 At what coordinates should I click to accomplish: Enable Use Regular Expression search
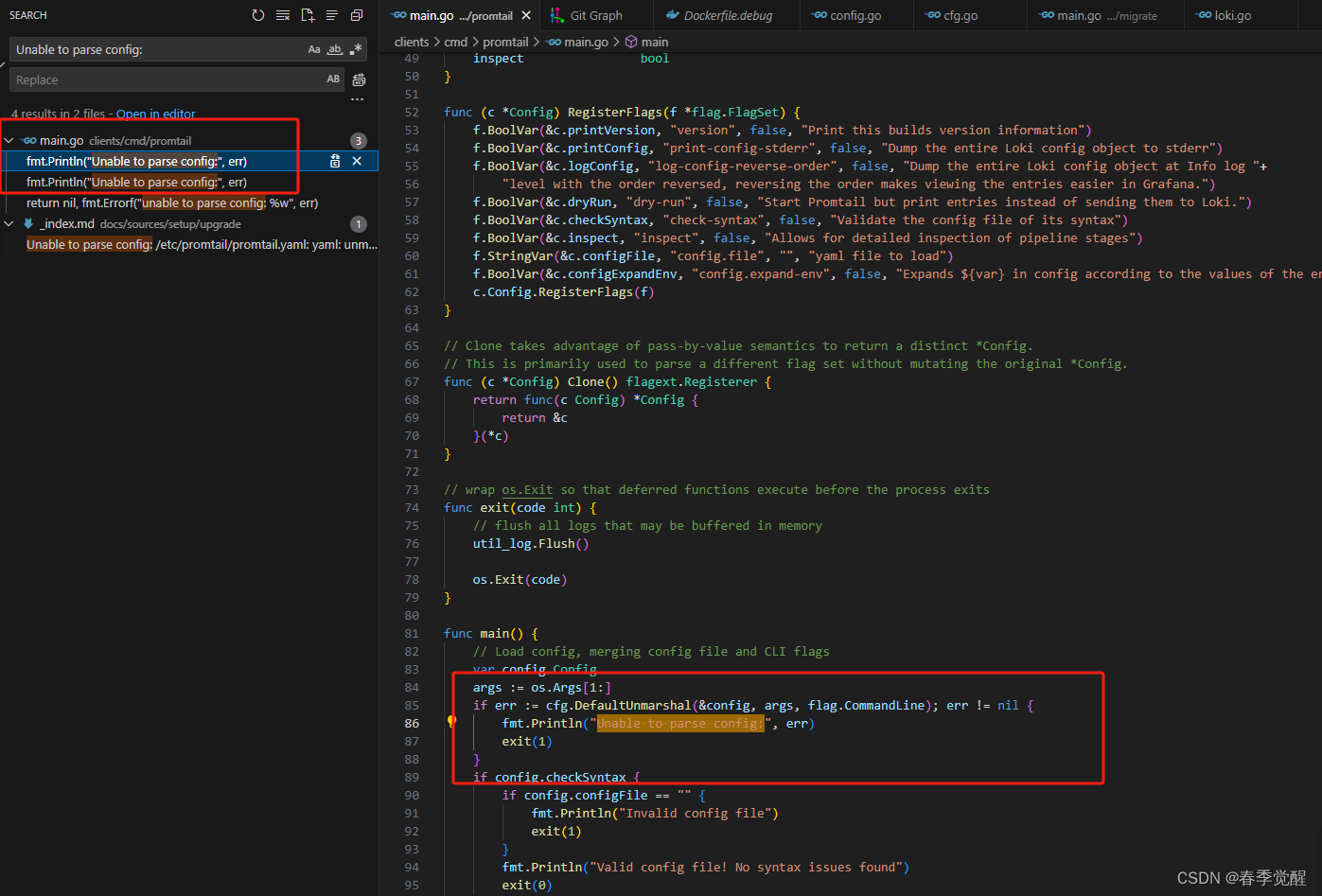(355, 49)
